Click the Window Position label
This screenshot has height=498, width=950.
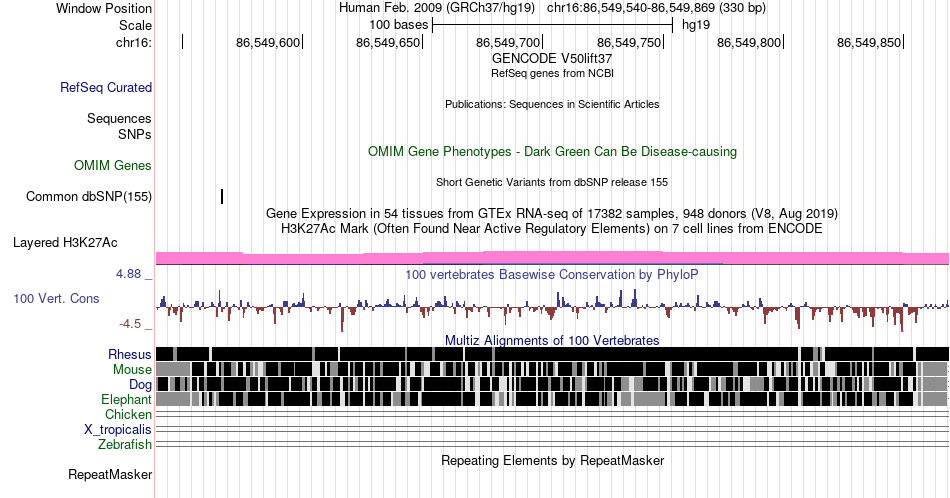click(x=104, y=8)
